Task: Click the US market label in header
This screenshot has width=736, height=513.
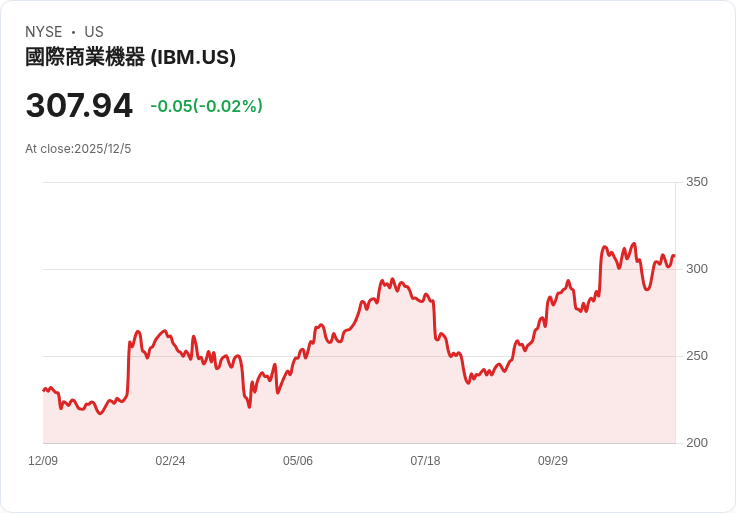Action: click(94, 32)
